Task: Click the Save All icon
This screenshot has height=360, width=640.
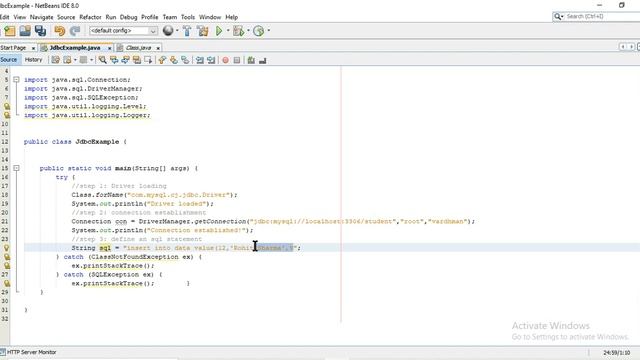Action: [x=40, y=31]
